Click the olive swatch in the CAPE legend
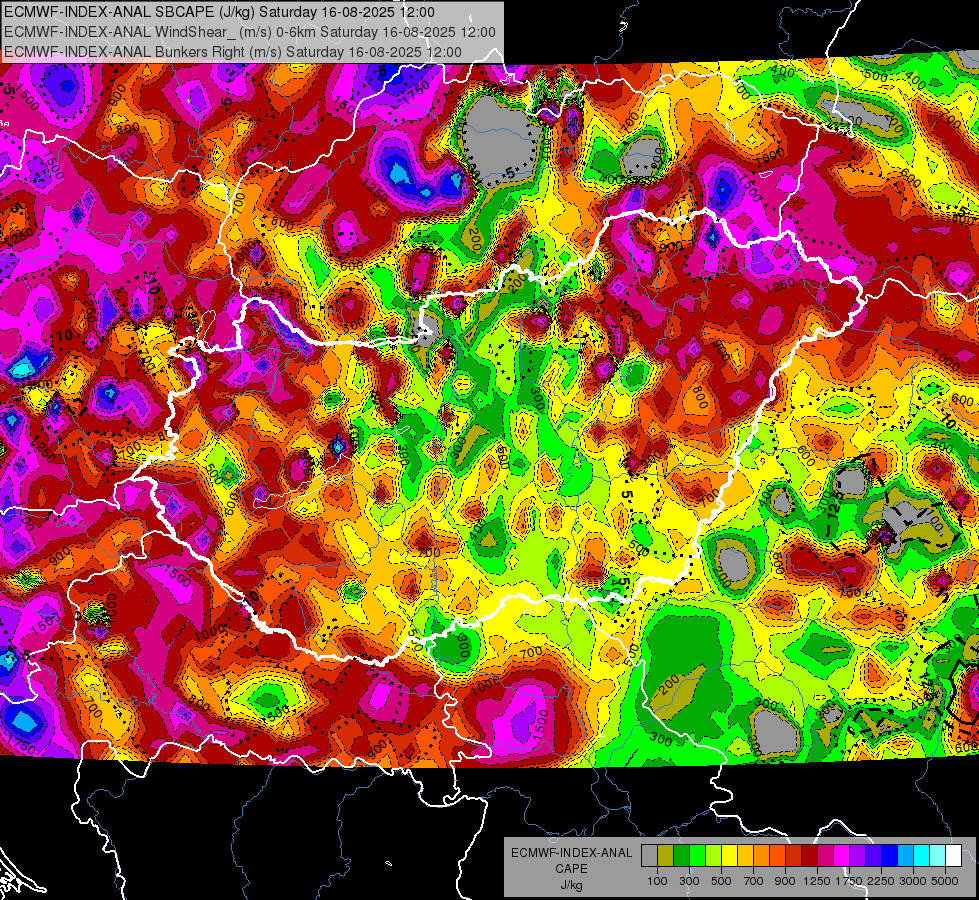Image resolution: width=979 pixels, height=900 pixels. pos(666,856)
